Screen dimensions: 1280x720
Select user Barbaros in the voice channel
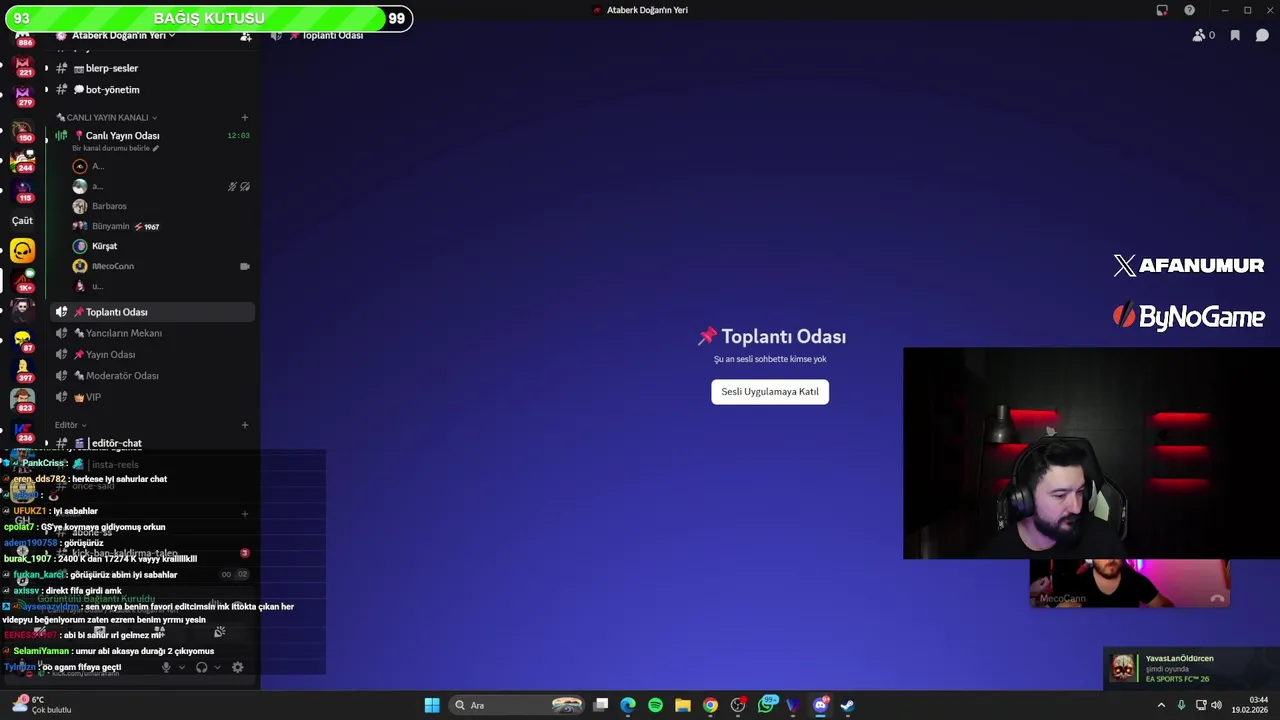(x=109, y=206)
